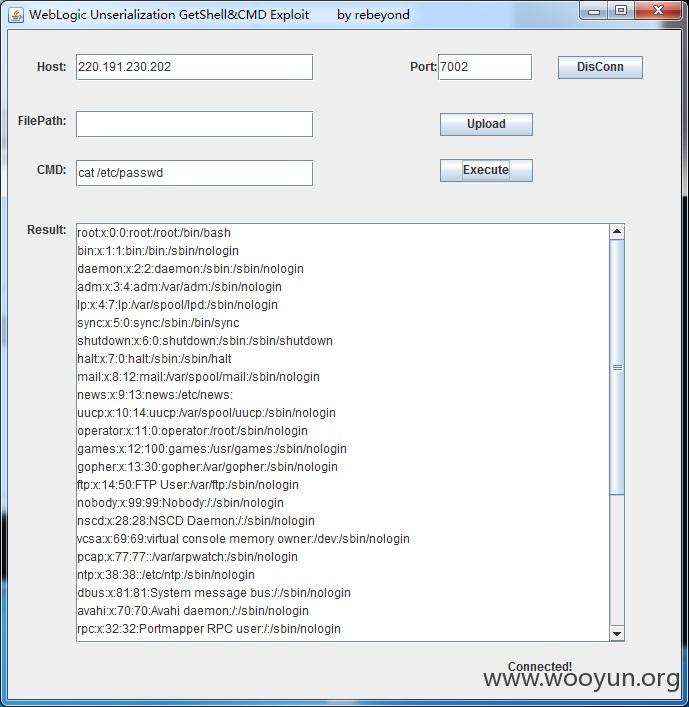
Task: Click the news:x:9:13 result line
Action: click(x=155, y=395)
